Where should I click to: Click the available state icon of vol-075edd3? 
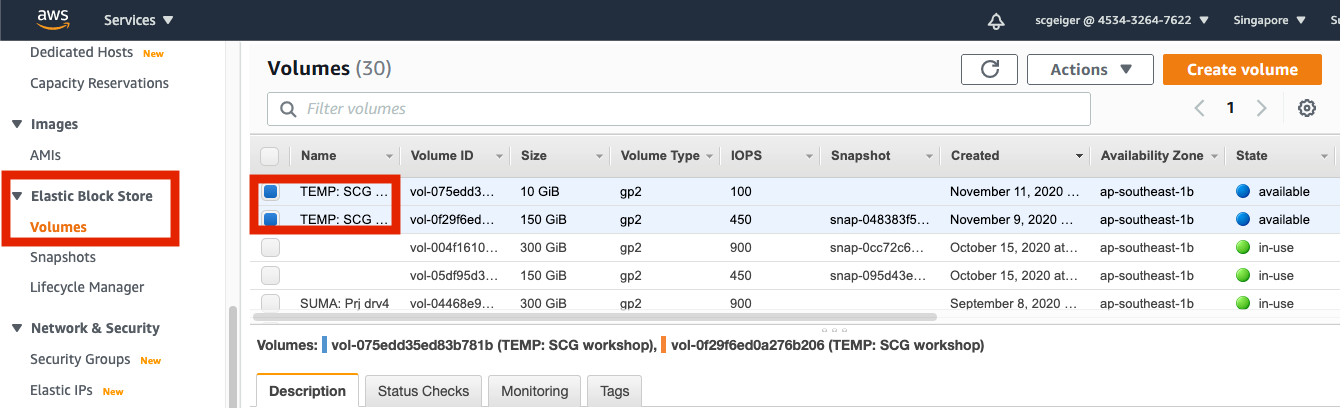[x=1244, y=191]
